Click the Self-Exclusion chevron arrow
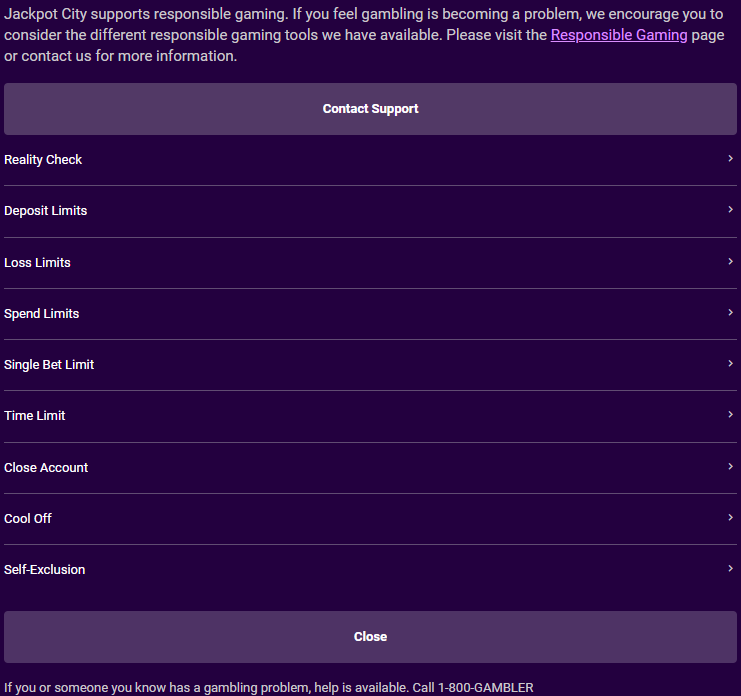 point(730,569)
